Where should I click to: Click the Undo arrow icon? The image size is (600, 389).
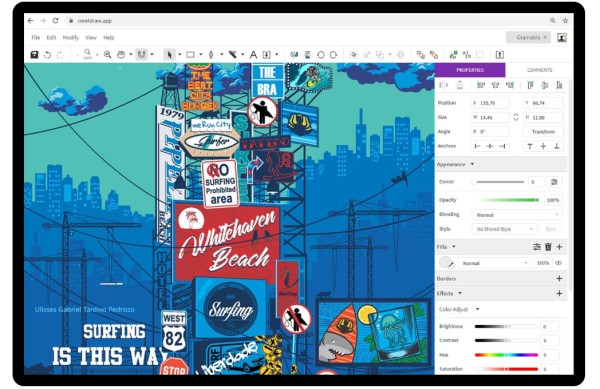point(47,55)
